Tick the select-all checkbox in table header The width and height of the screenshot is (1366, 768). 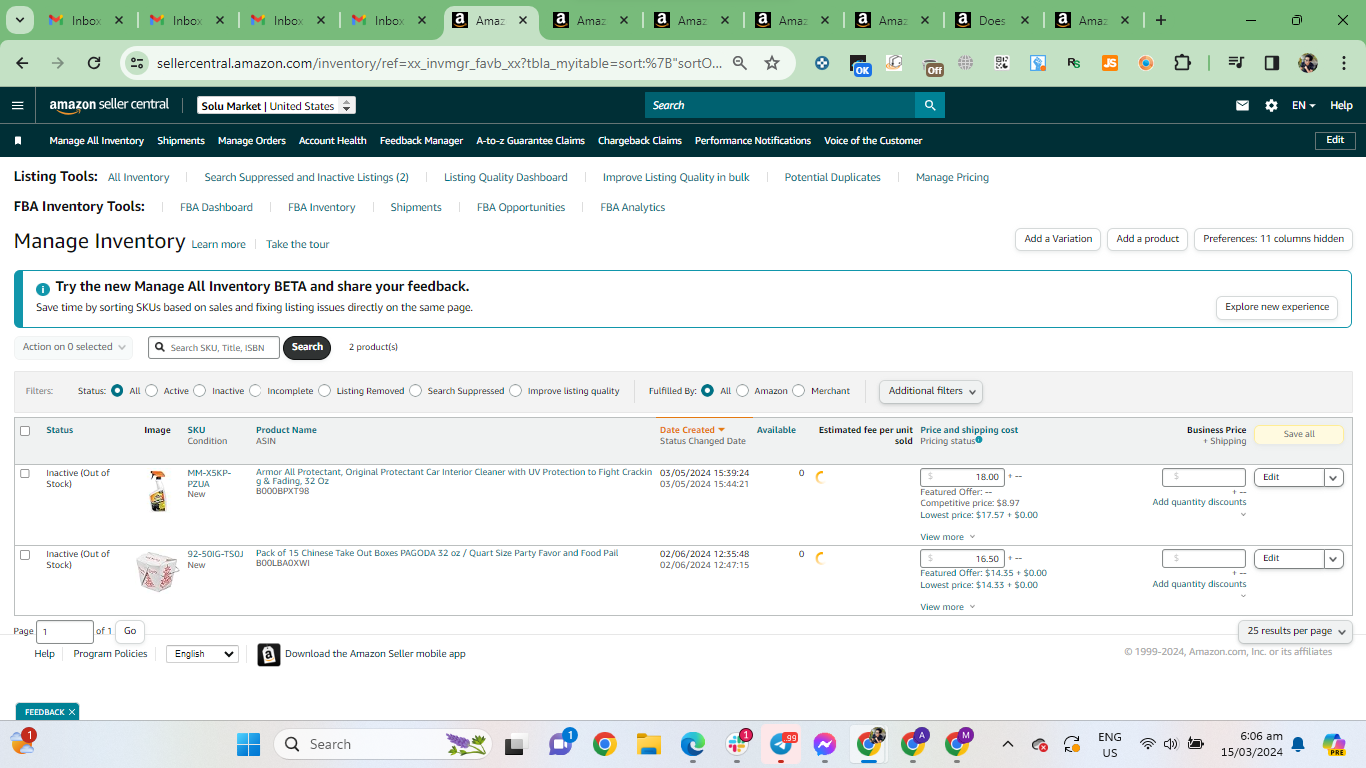[x=25, y=431]
